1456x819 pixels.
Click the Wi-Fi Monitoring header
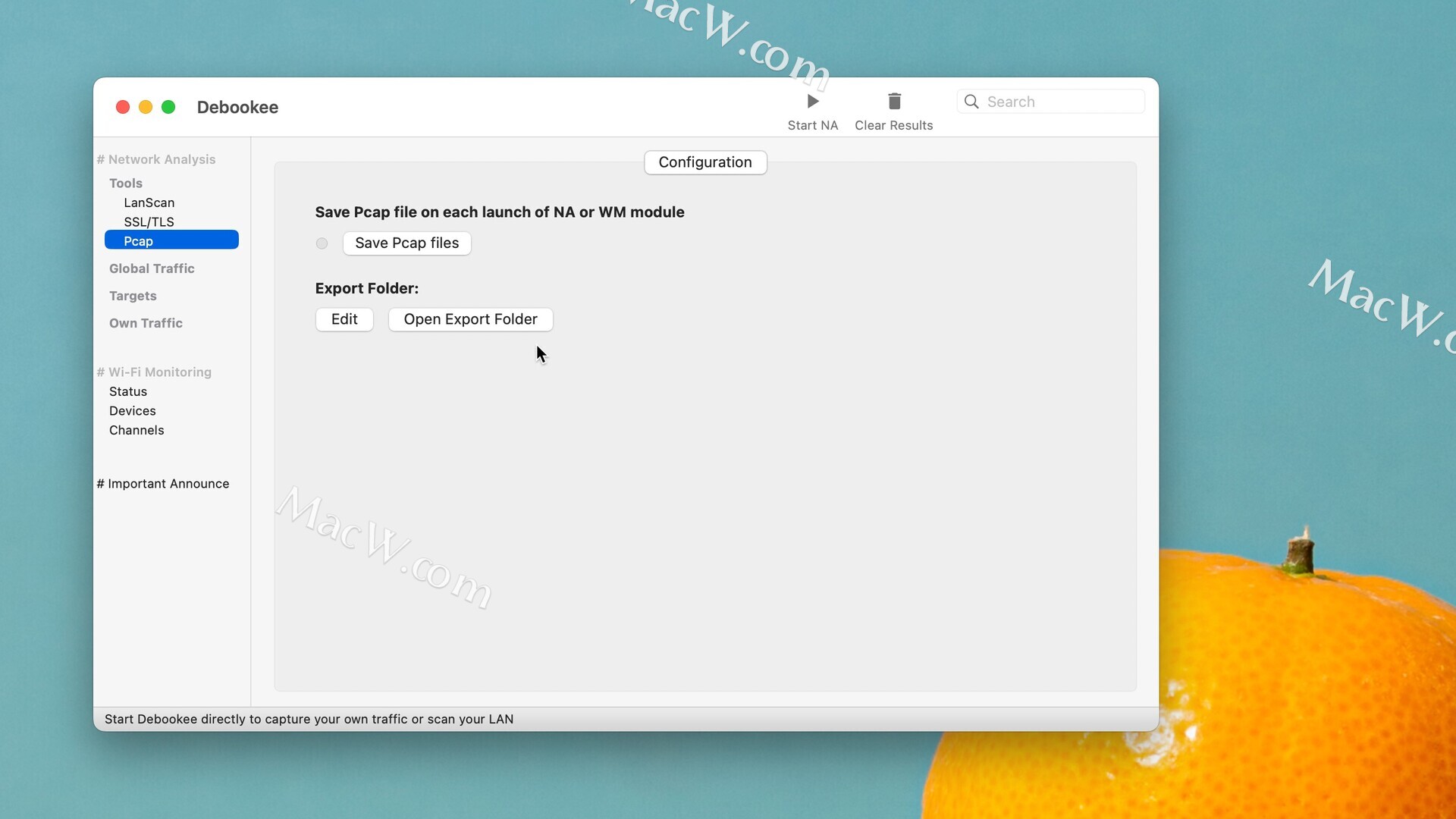154,372
